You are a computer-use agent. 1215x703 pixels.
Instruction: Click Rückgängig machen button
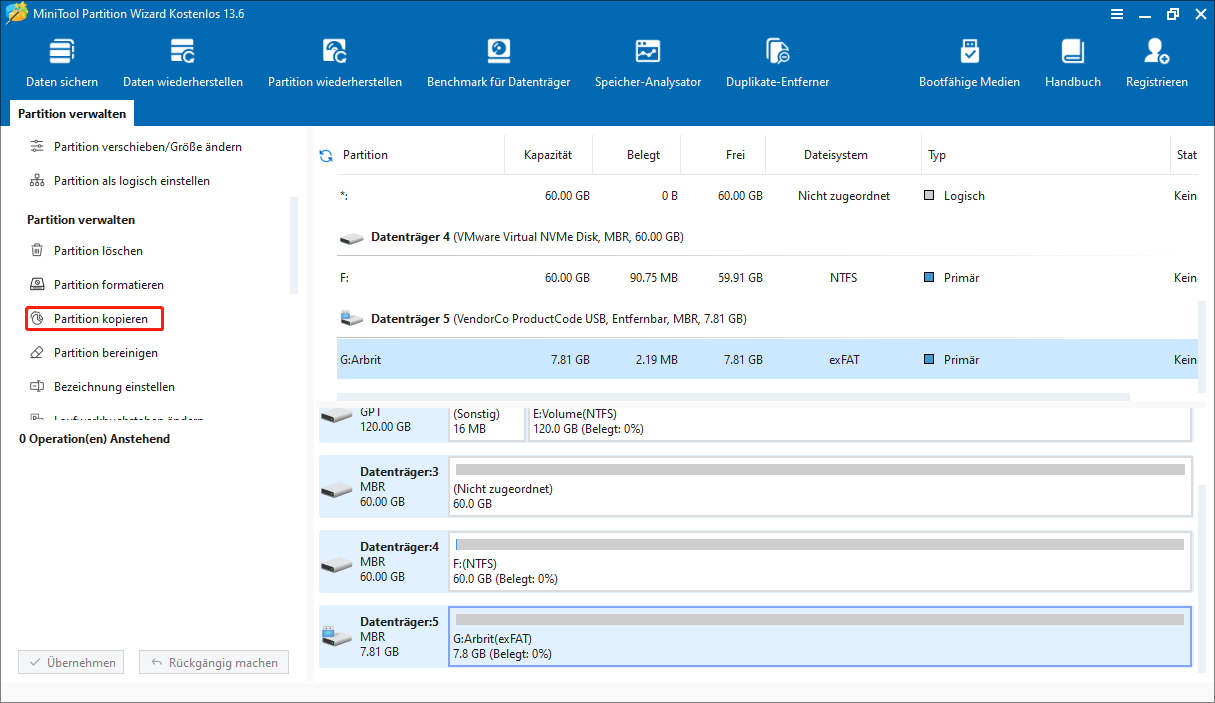click(214, 663)
